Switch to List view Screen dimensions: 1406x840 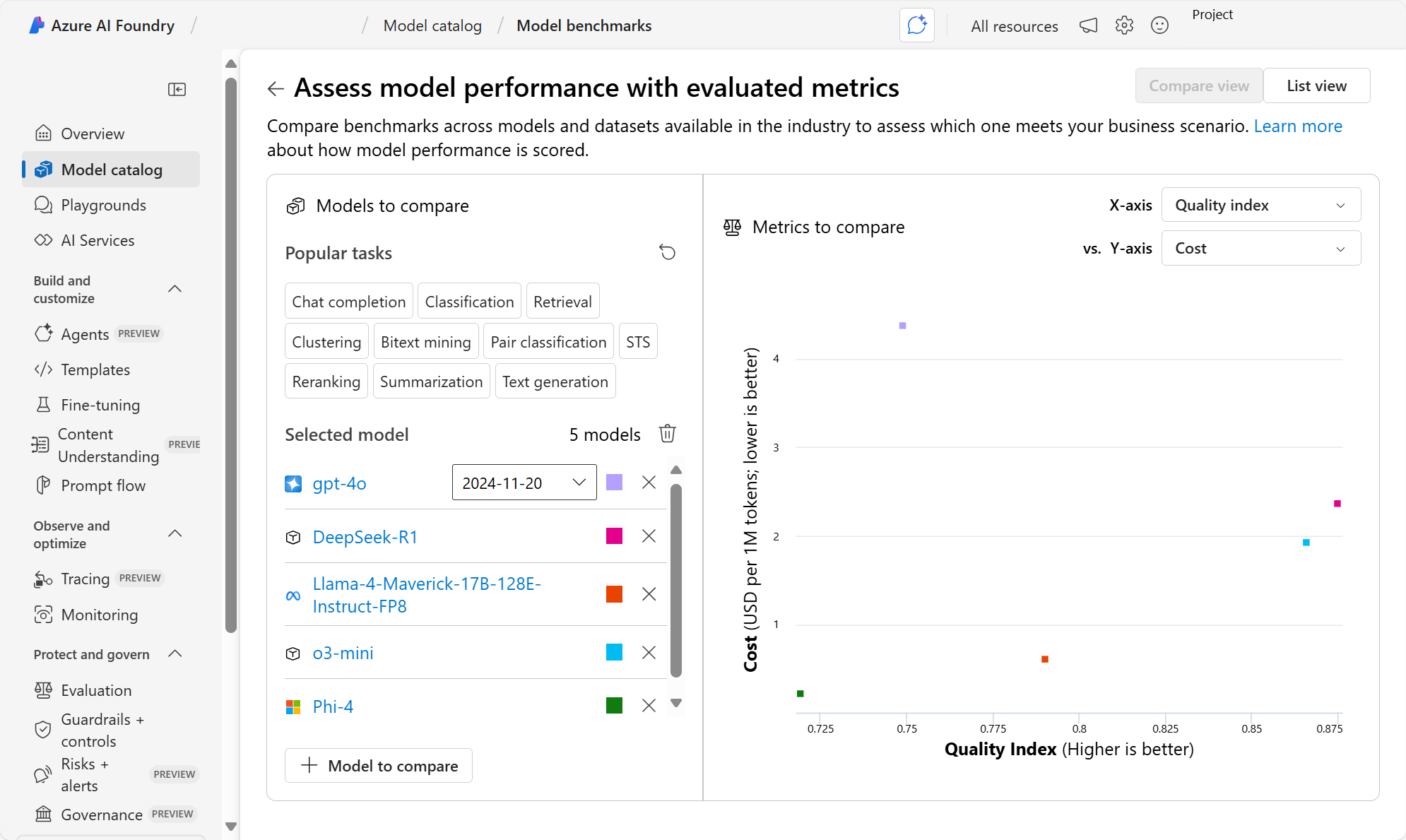click(1316, 85)
